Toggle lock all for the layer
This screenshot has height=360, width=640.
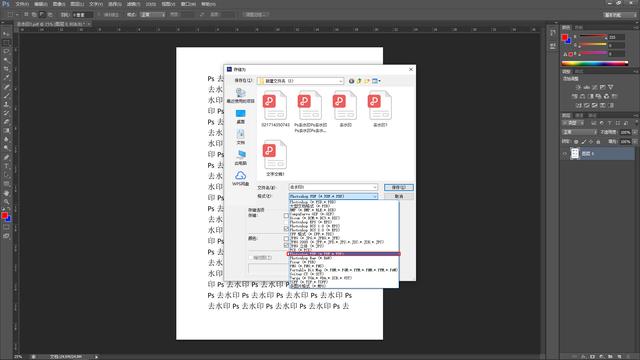click(x=598, y=142)
